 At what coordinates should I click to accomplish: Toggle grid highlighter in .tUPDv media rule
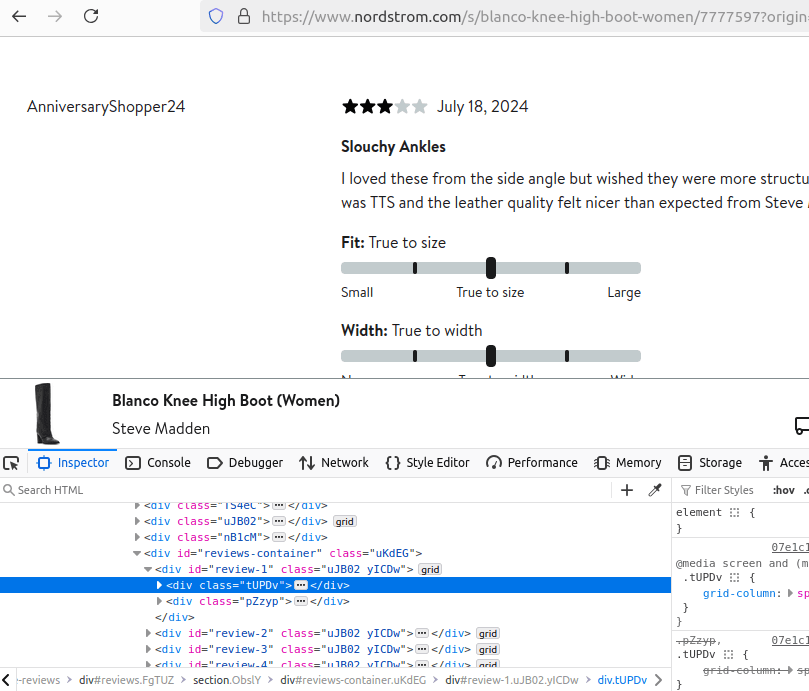click(735, 577)
